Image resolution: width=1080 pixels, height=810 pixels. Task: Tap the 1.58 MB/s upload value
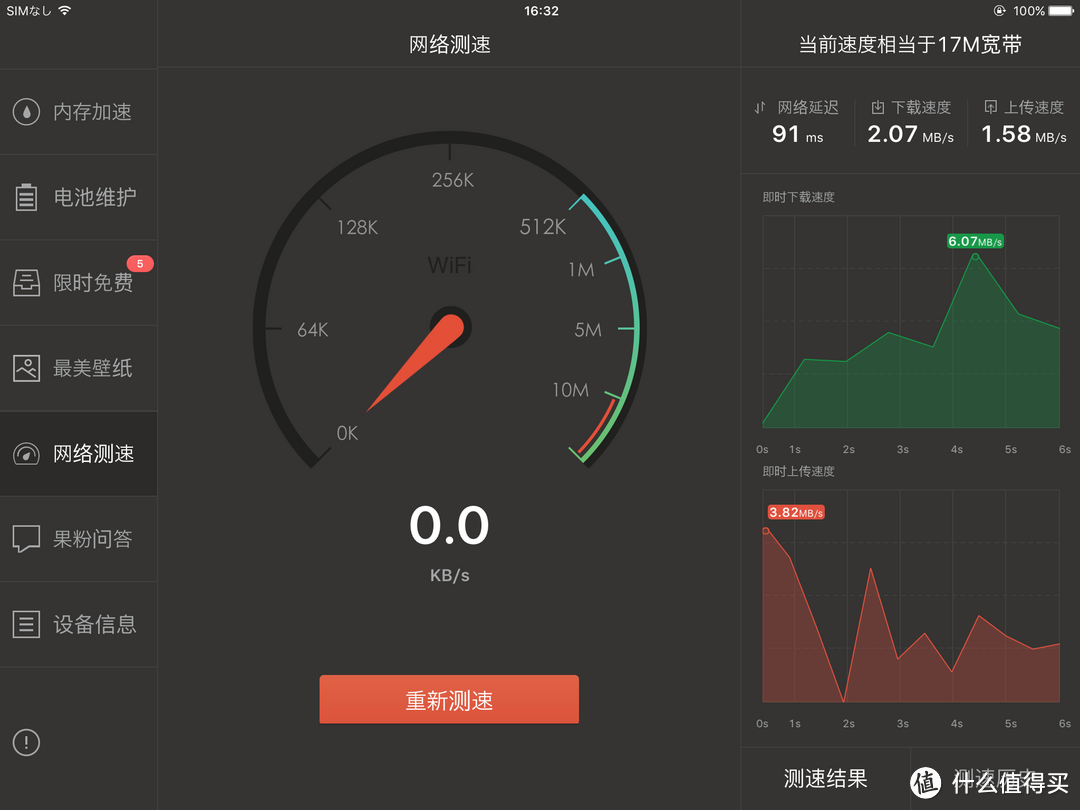[1024, 134]
